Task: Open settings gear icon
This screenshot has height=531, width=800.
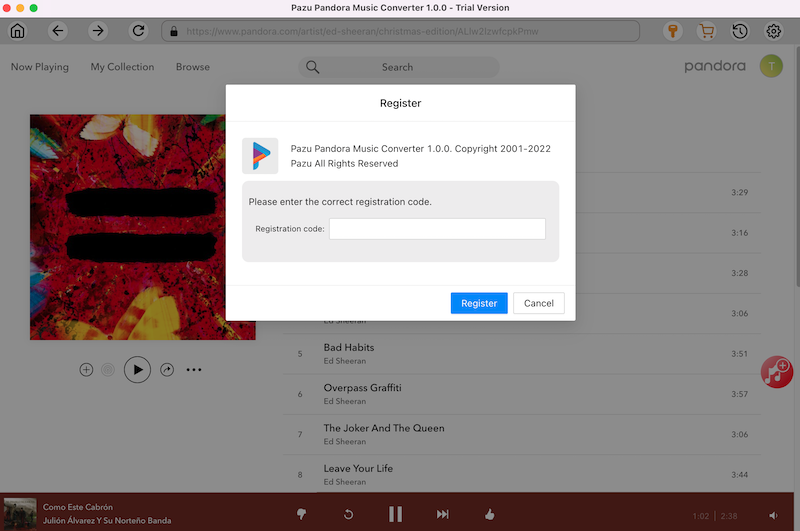Action: point(773,31)
